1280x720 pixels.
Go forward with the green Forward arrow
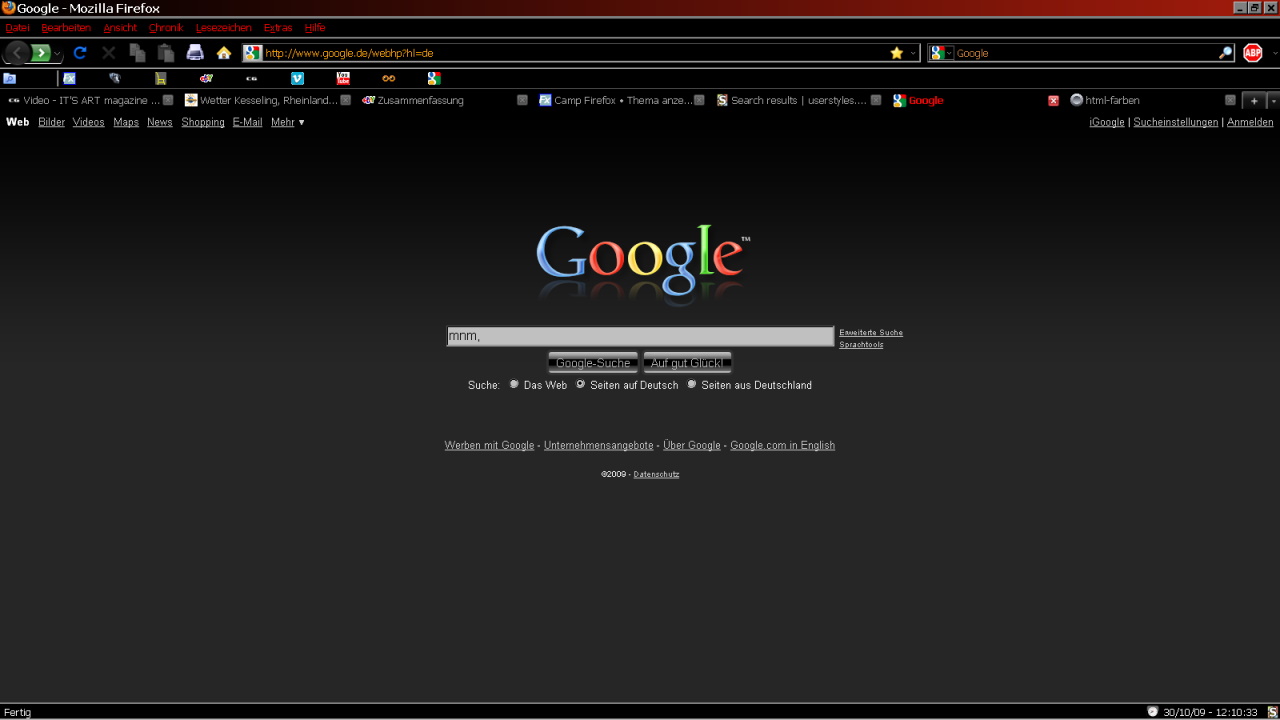pyautogui.click(x=41, y=53)
